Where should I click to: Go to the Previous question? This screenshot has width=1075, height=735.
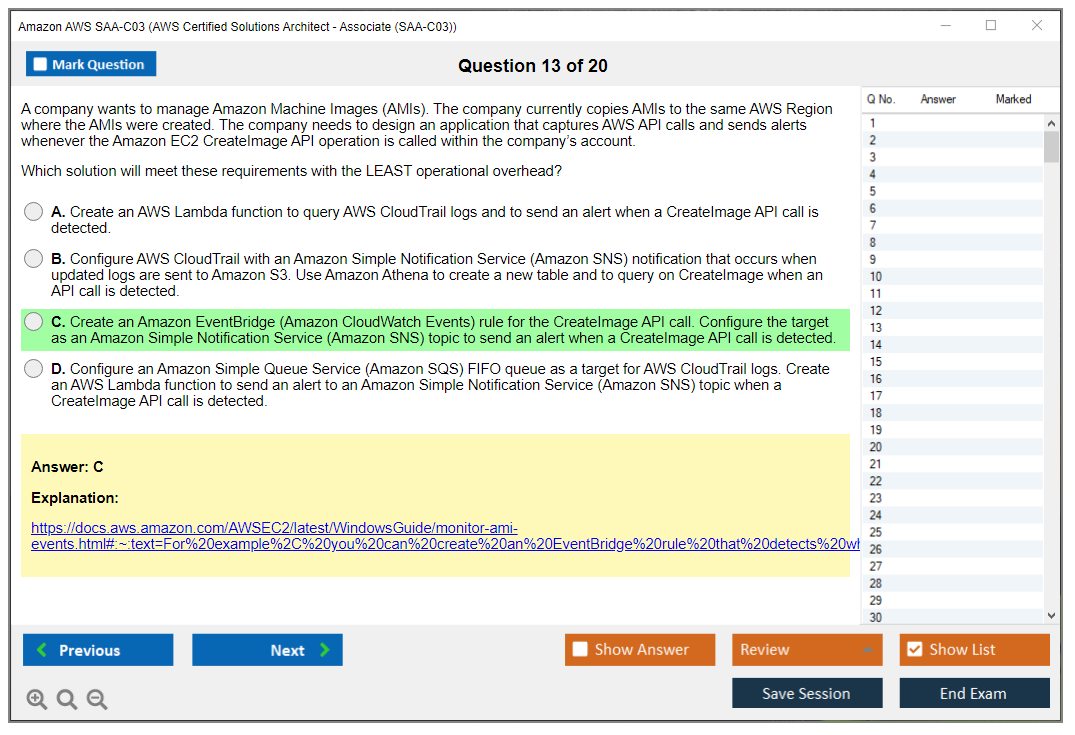98,650
